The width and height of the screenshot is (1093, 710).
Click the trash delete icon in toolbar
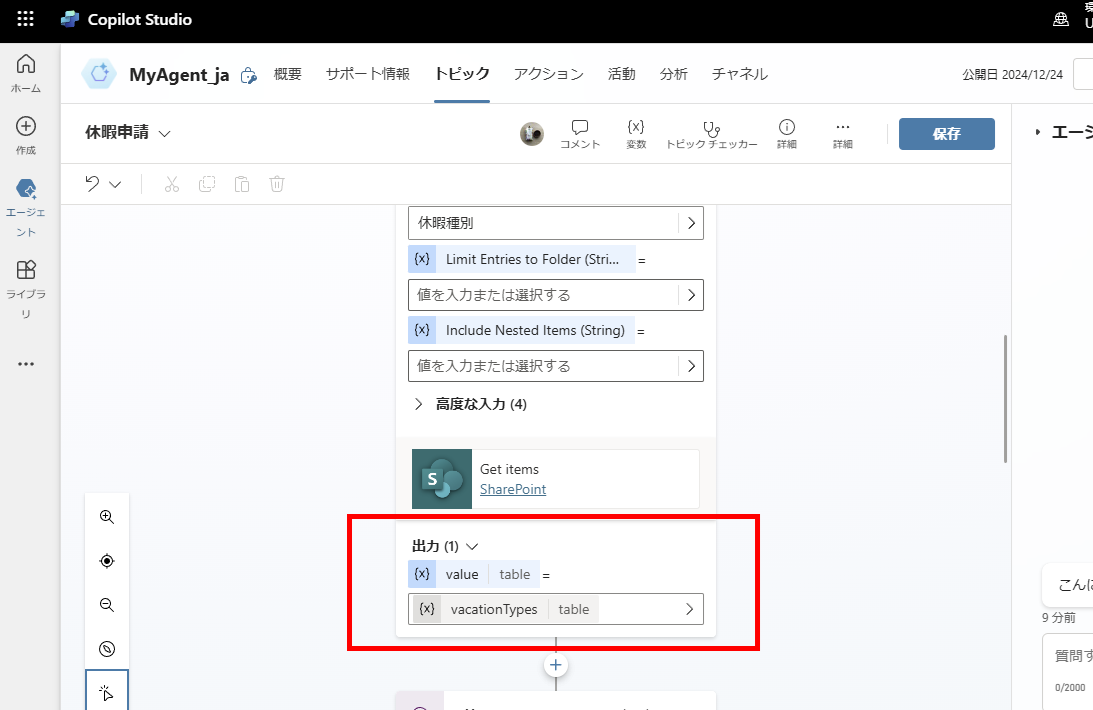(276, 184)
